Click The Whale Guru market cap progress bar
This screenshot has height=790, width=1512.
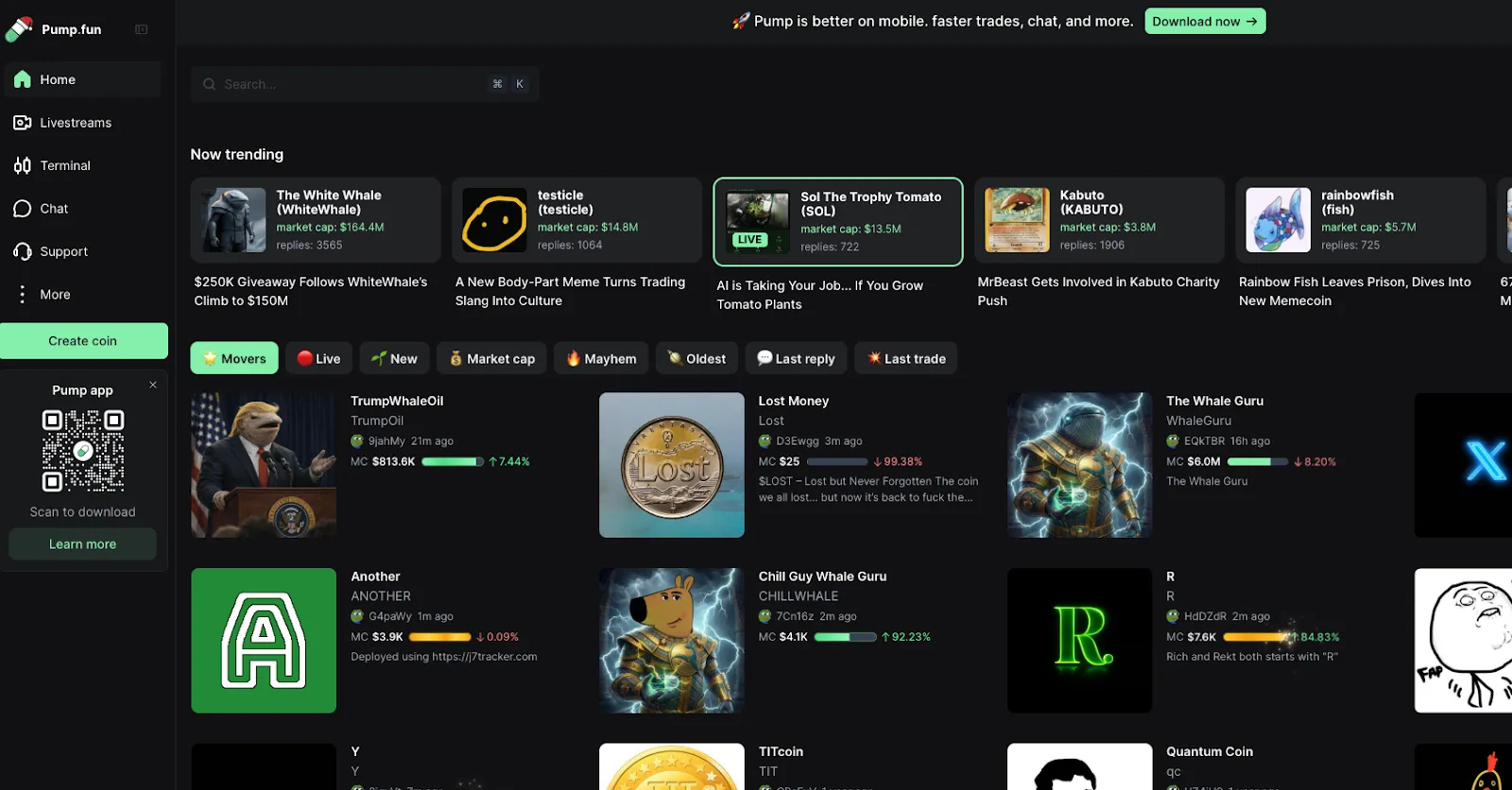1258,462
